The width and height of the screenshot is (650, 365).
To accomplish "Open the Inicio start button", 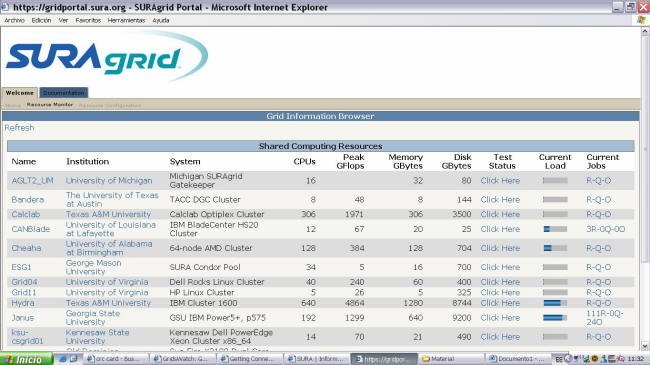I will [26, 359].
